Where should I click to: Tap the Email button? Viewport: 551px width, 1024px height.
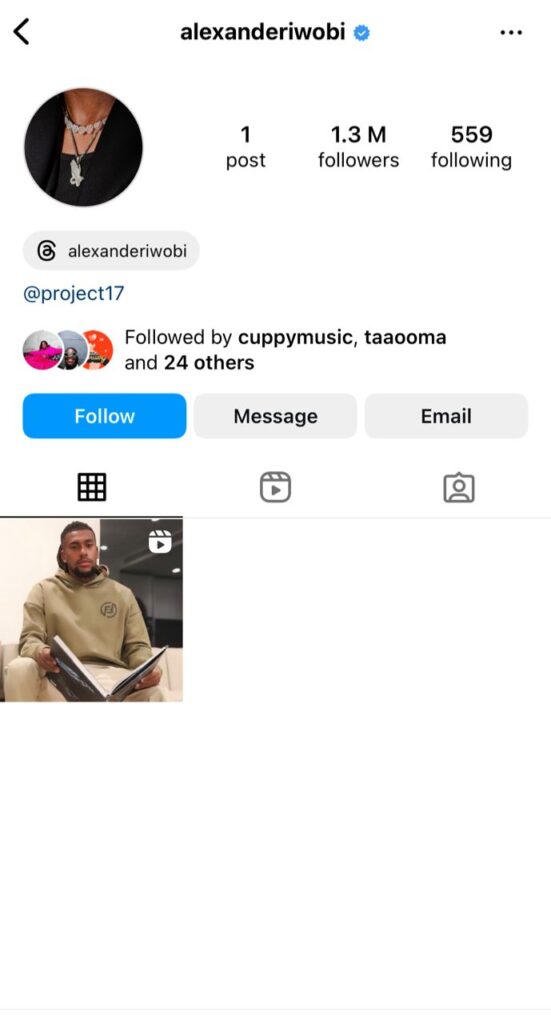446,416
